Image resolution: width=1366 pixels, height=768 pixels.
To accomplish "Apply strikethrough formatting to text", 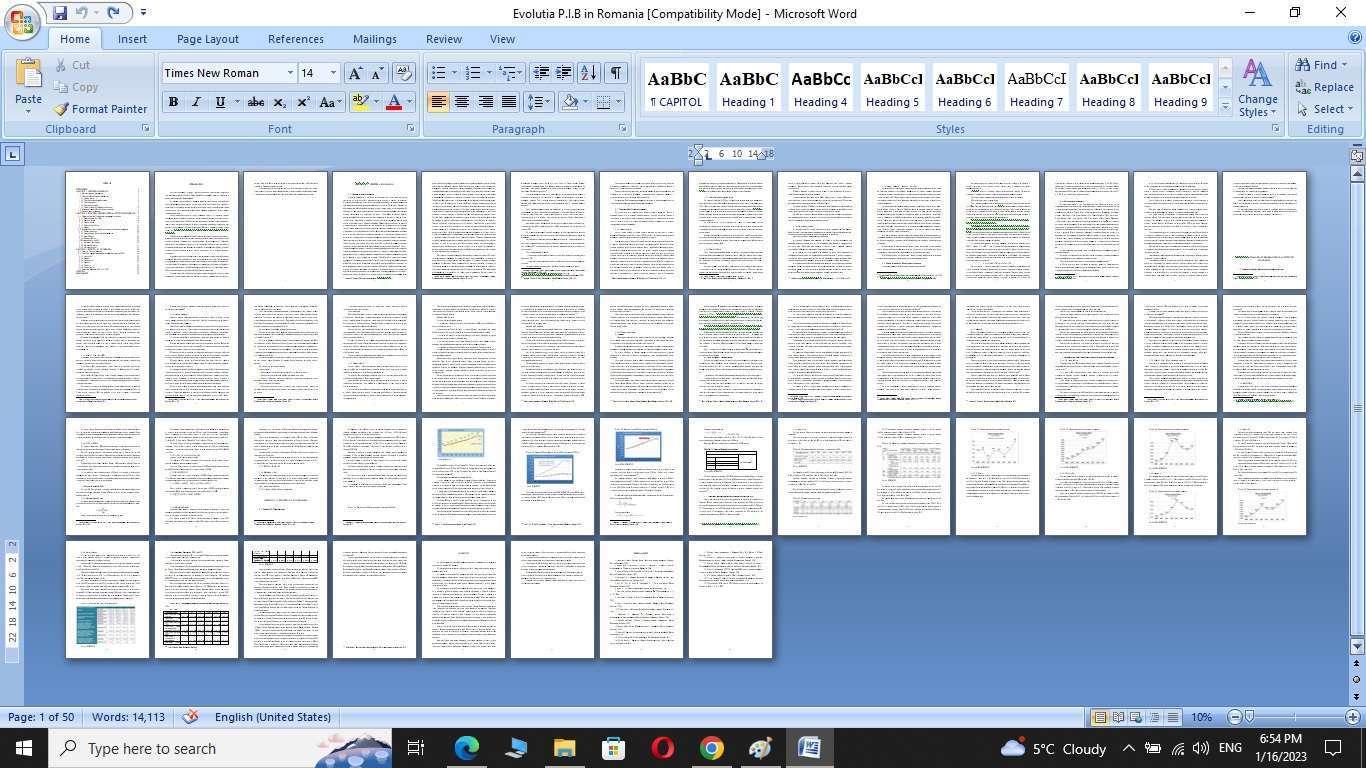I will [x=255, y=102].
